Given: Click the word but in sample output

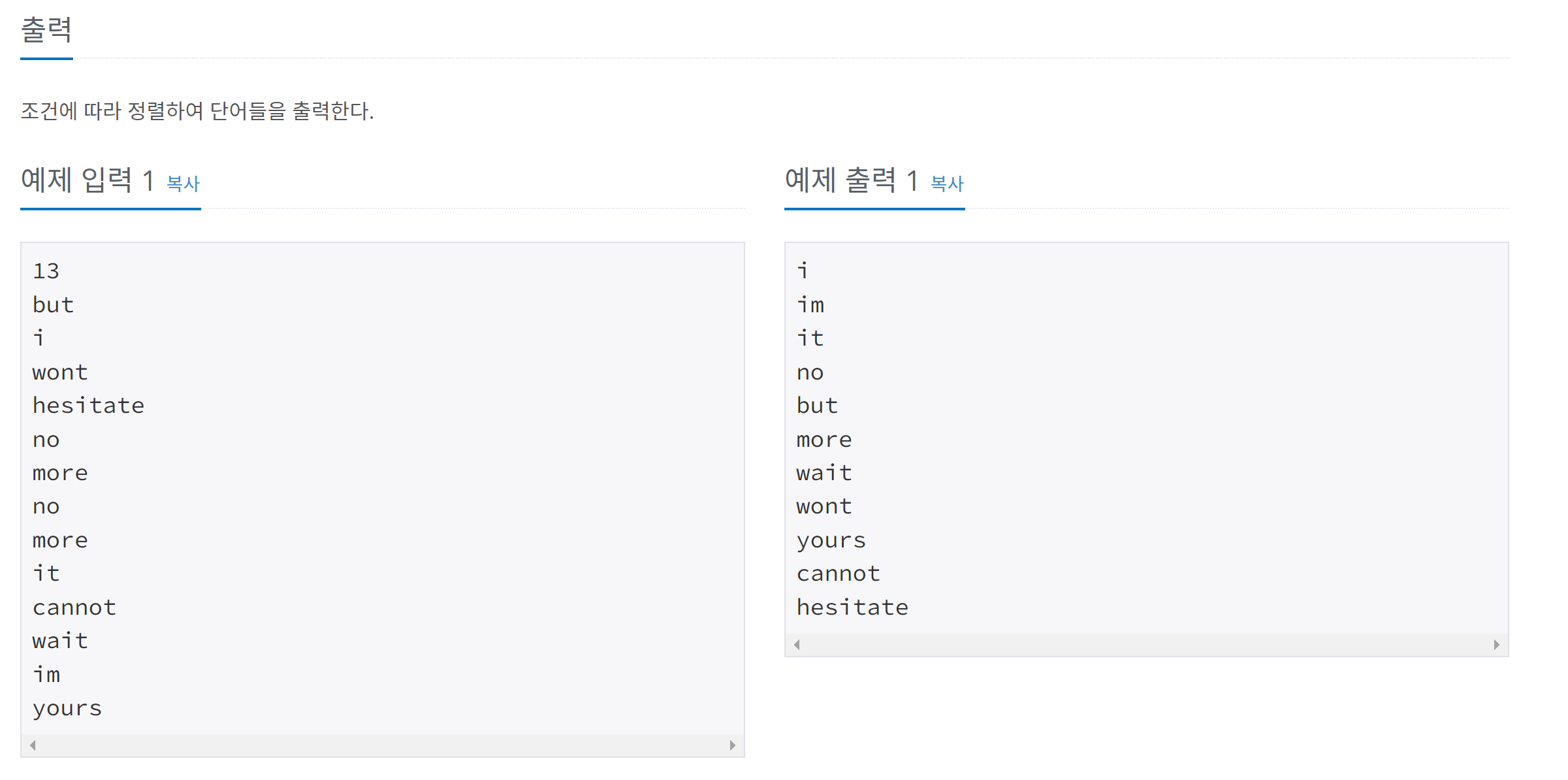Looking at the screenshot, I should click(x=817, y=406).
